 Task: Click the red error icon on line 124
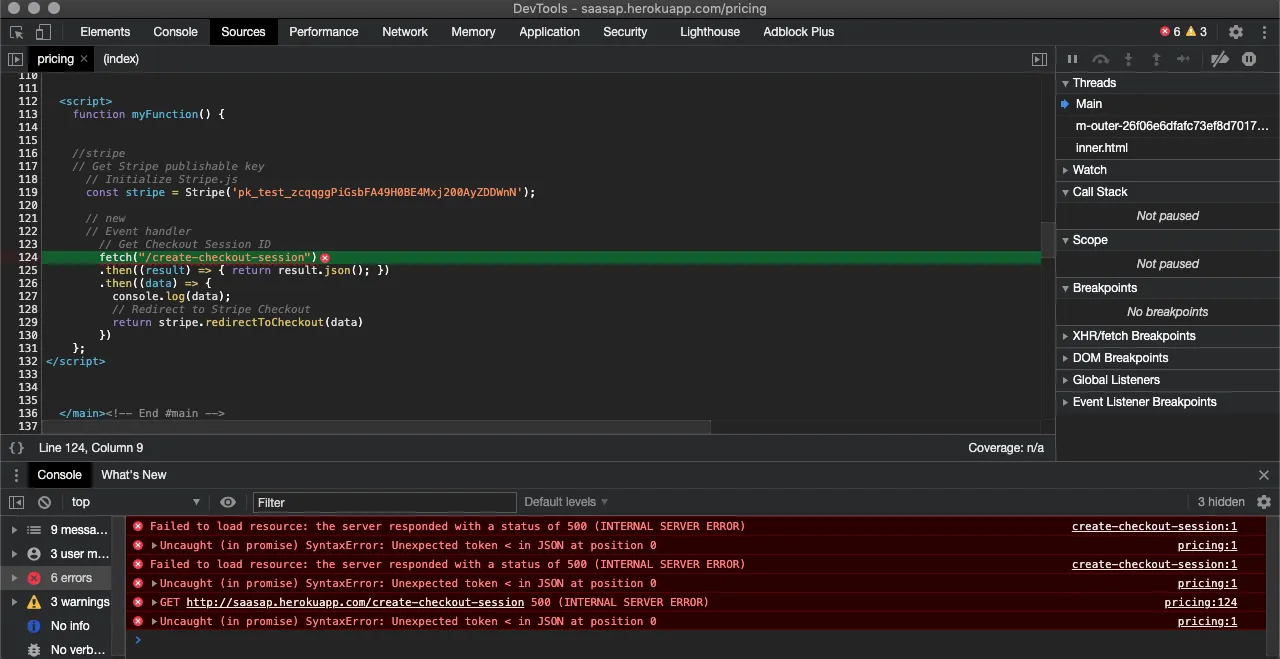point(325,258)
